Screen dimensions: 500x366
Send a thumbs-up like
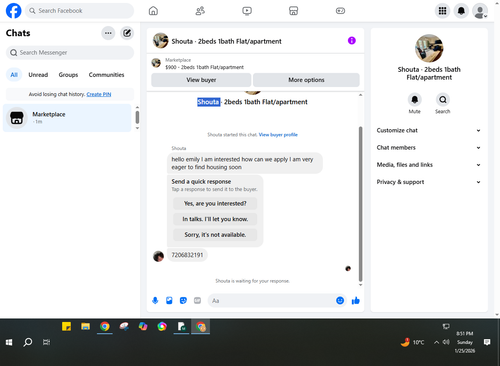[356, 301]
